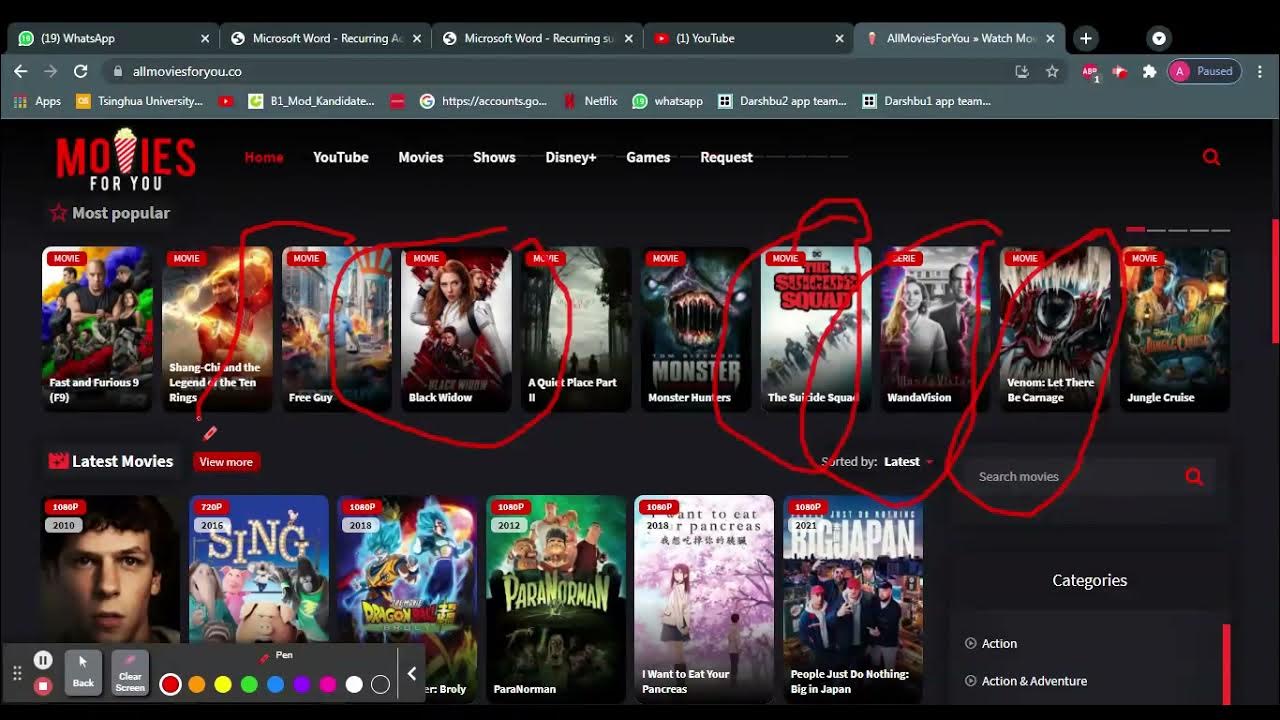Select yellow pen color

(x=223, y=684)
